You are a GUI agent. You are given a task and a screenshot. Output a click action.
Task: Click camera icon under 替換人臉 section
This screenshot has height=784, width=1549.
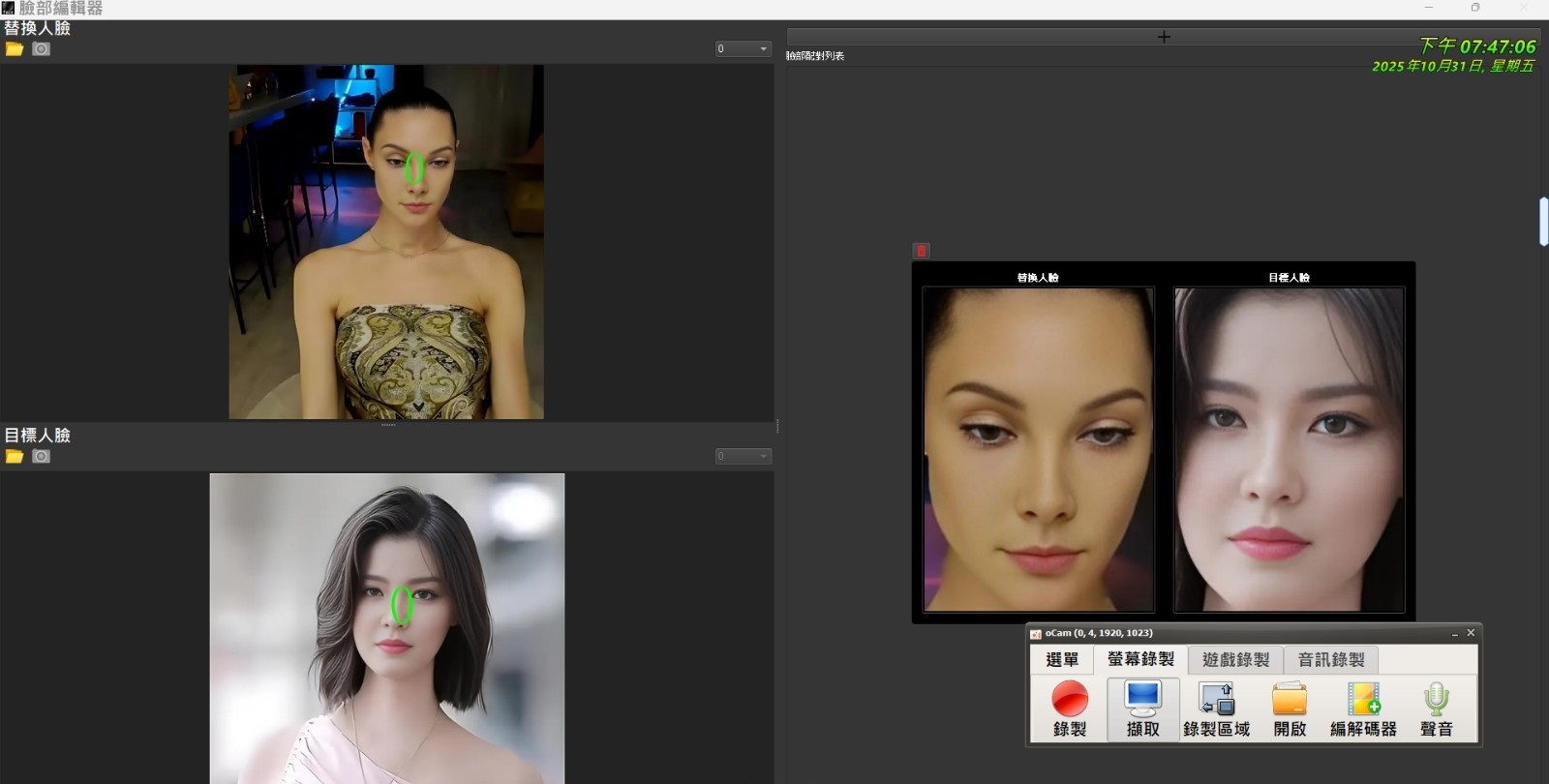tap(41, 49)
